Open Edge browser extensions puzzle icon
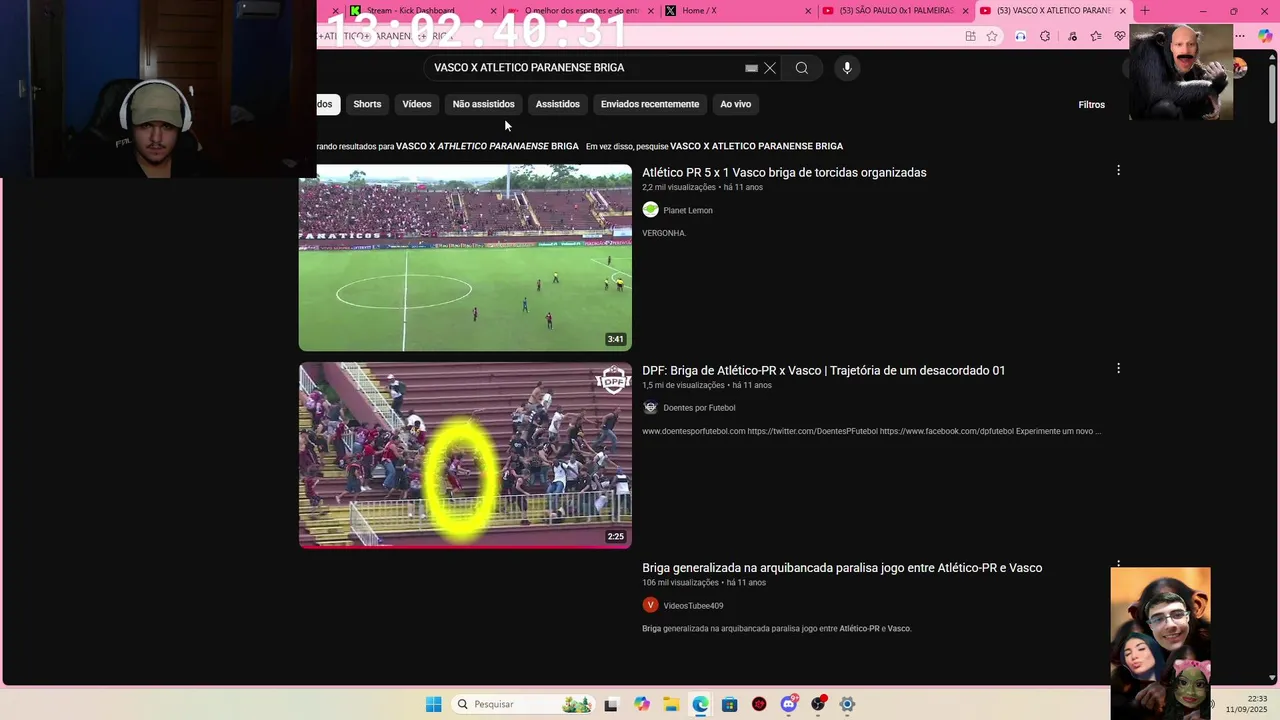The width and height of the screenshot is (1280, 720). click(x=1045, y=36)
